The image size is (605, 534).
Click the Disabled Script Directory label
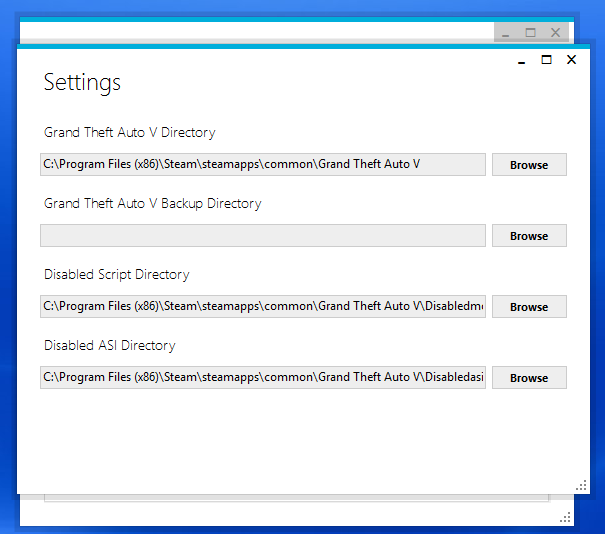(117, 275)
